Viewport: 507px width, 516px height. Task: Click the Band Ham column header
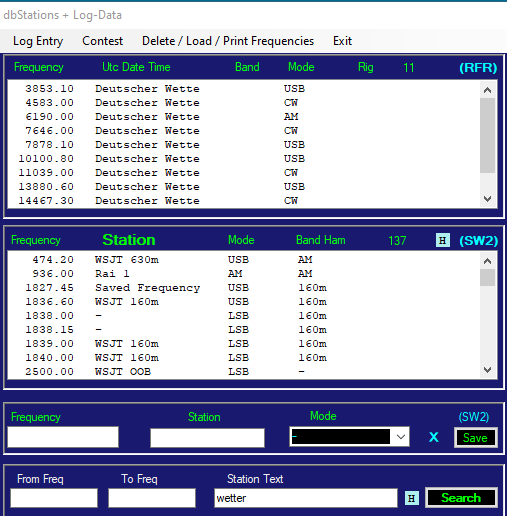pyautogui.click(x=321, y=240)
